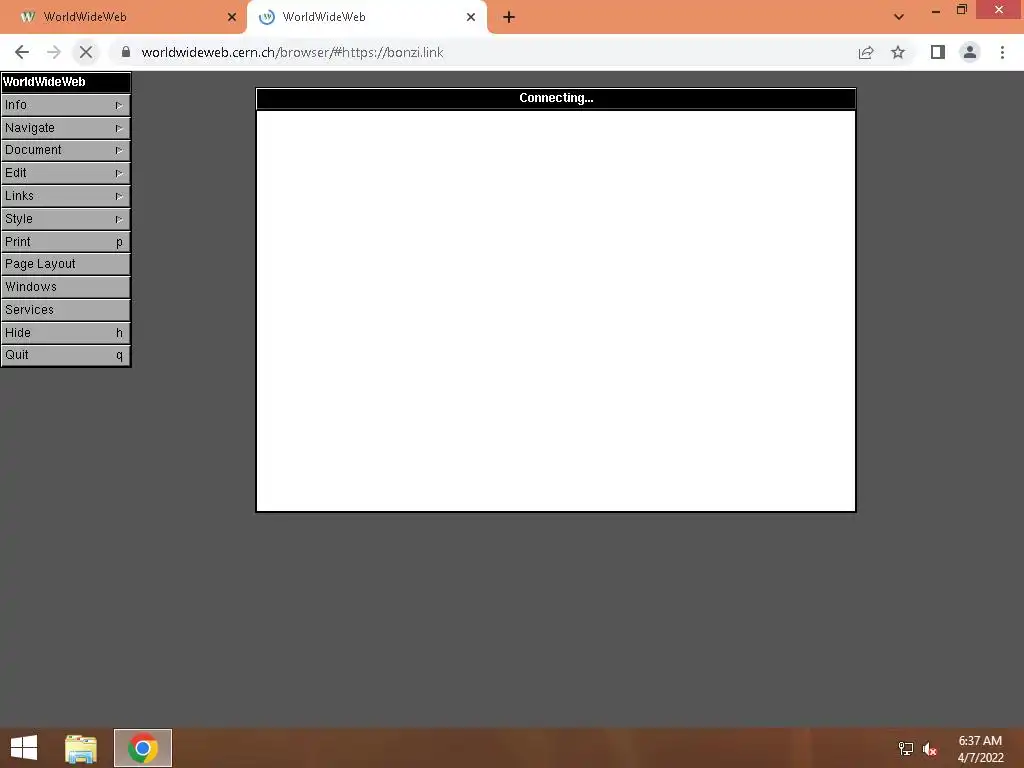Choose the Services menu entry

click(65, 310)
